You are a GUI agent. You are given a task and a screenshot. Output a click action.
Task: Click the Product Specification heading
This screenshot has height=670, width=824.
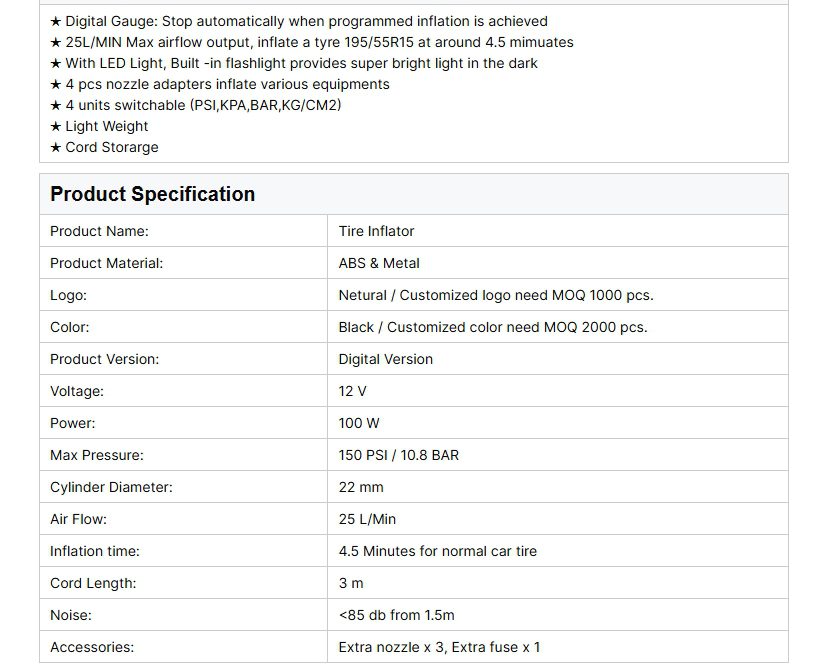pos(153,194)
